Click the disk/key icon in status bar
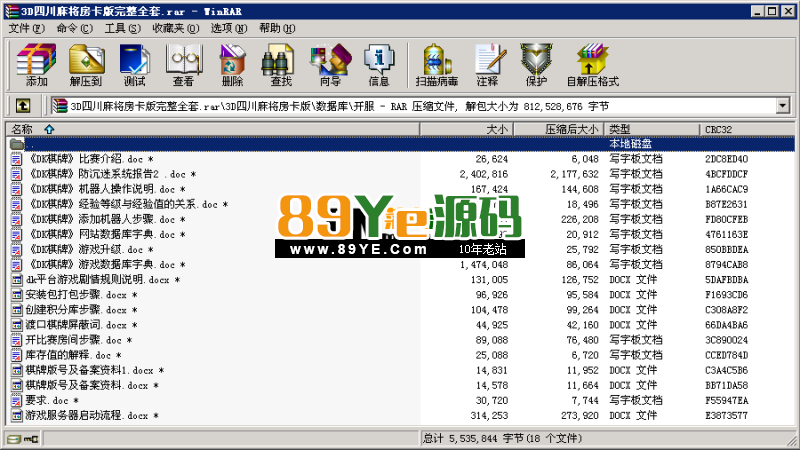 [x=23, y=439]
